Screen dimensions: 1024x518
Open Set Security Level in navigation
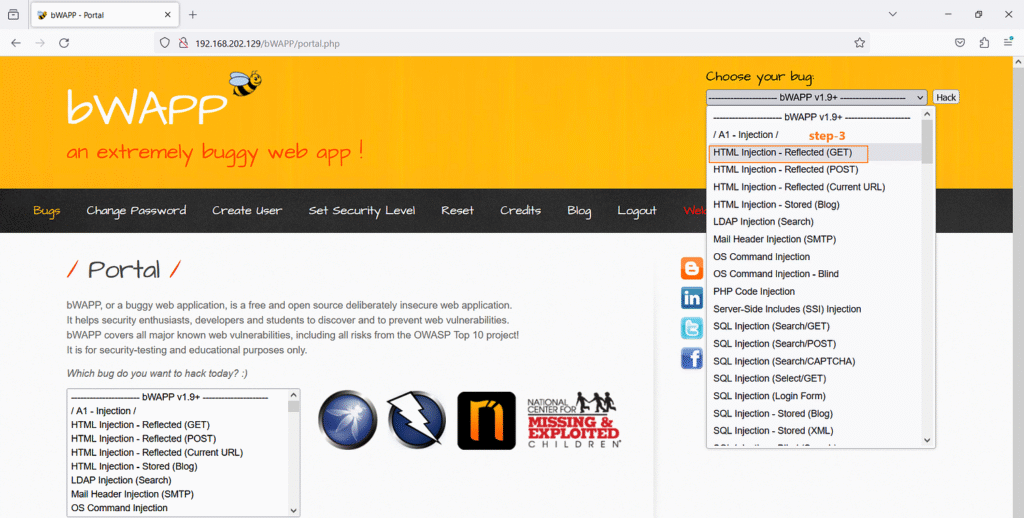362,210
